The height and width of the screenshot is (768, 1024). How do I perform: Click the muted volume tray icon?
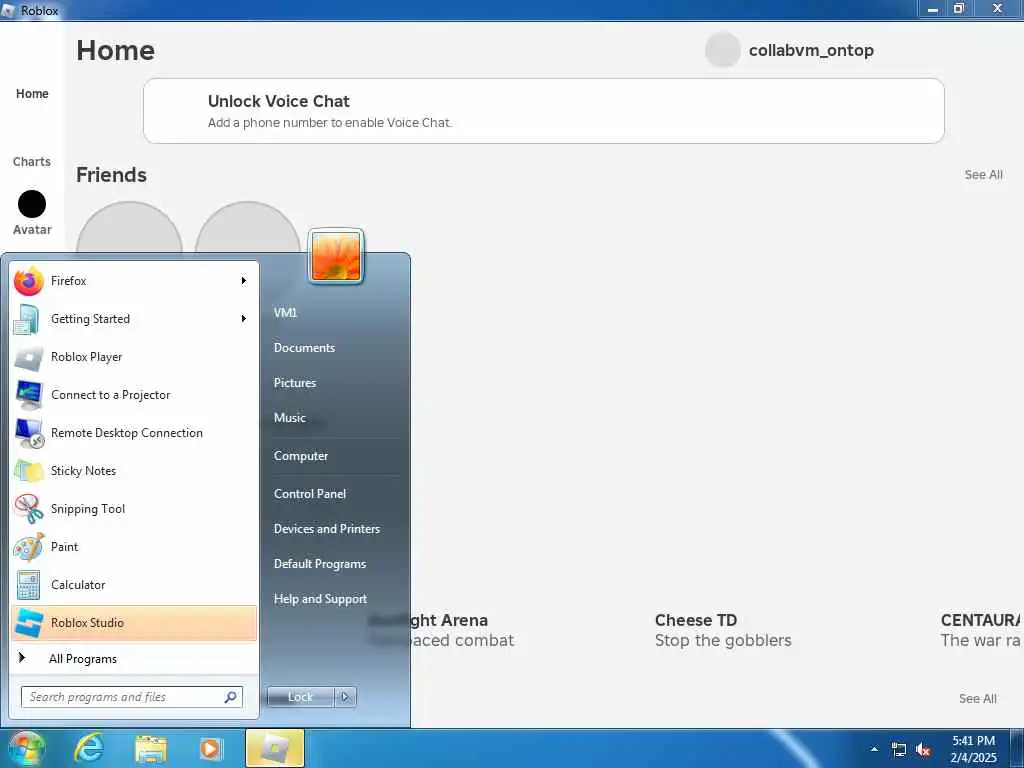click(923, 750)
